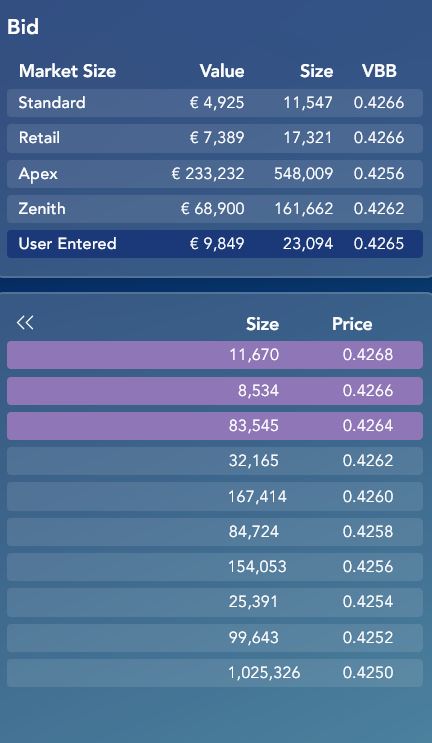Select the purple 0.4268 price level
The width and height of the screenshot is (432, 743).
(215, 355)
